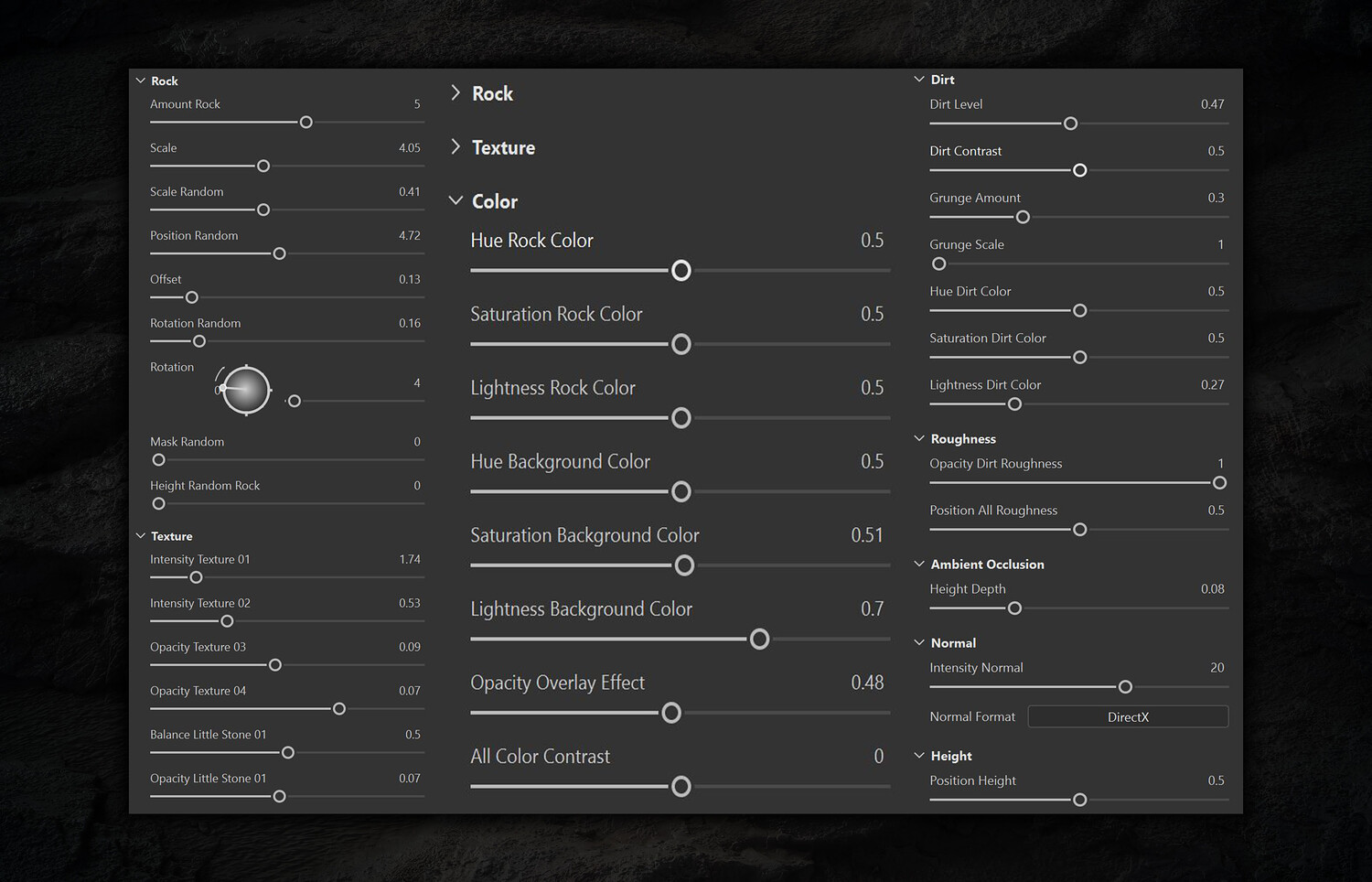Collapse the Texture section in left panel
The image size is (1372, 882).
tap(141, 536)
